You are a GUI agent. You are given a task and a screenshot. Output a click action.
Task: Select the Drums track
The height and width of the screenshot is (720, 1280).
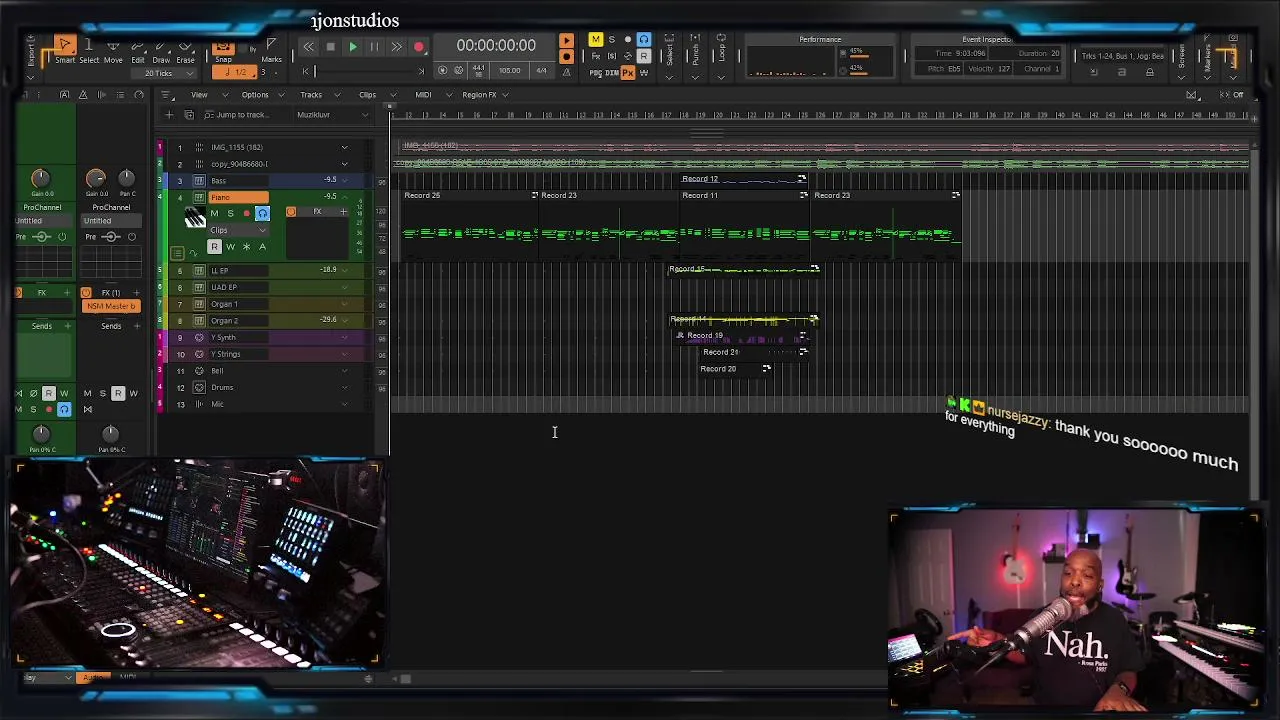pos(222,388)
